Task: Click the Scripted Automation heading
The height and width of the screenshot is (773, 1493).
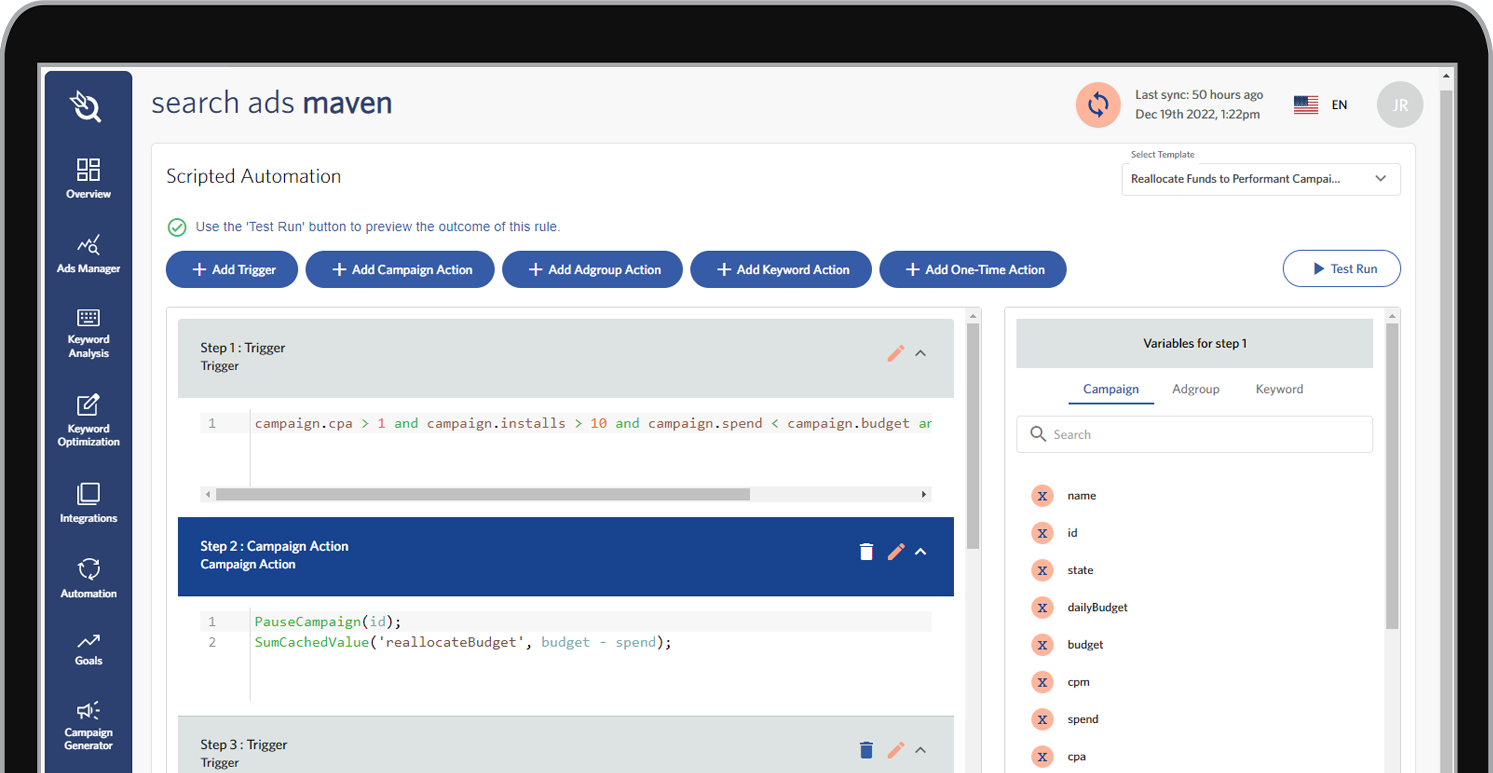Action: tap(253, 176)
